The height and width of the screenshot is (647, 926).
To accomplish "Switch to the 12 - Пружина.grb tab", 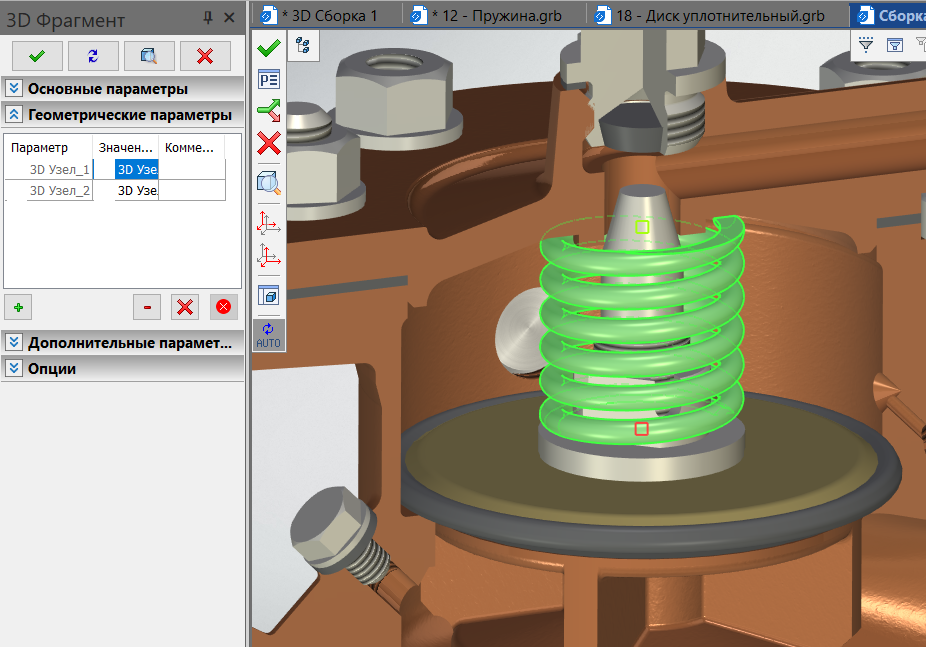I will pos(496,16).
